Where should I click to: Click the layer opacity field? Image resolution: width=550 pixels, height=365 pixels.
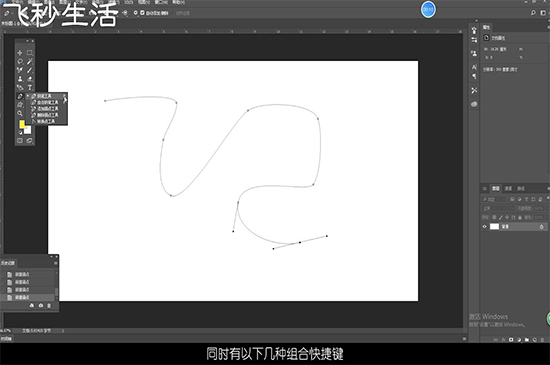pyautogui.click(x=538, y=208)
